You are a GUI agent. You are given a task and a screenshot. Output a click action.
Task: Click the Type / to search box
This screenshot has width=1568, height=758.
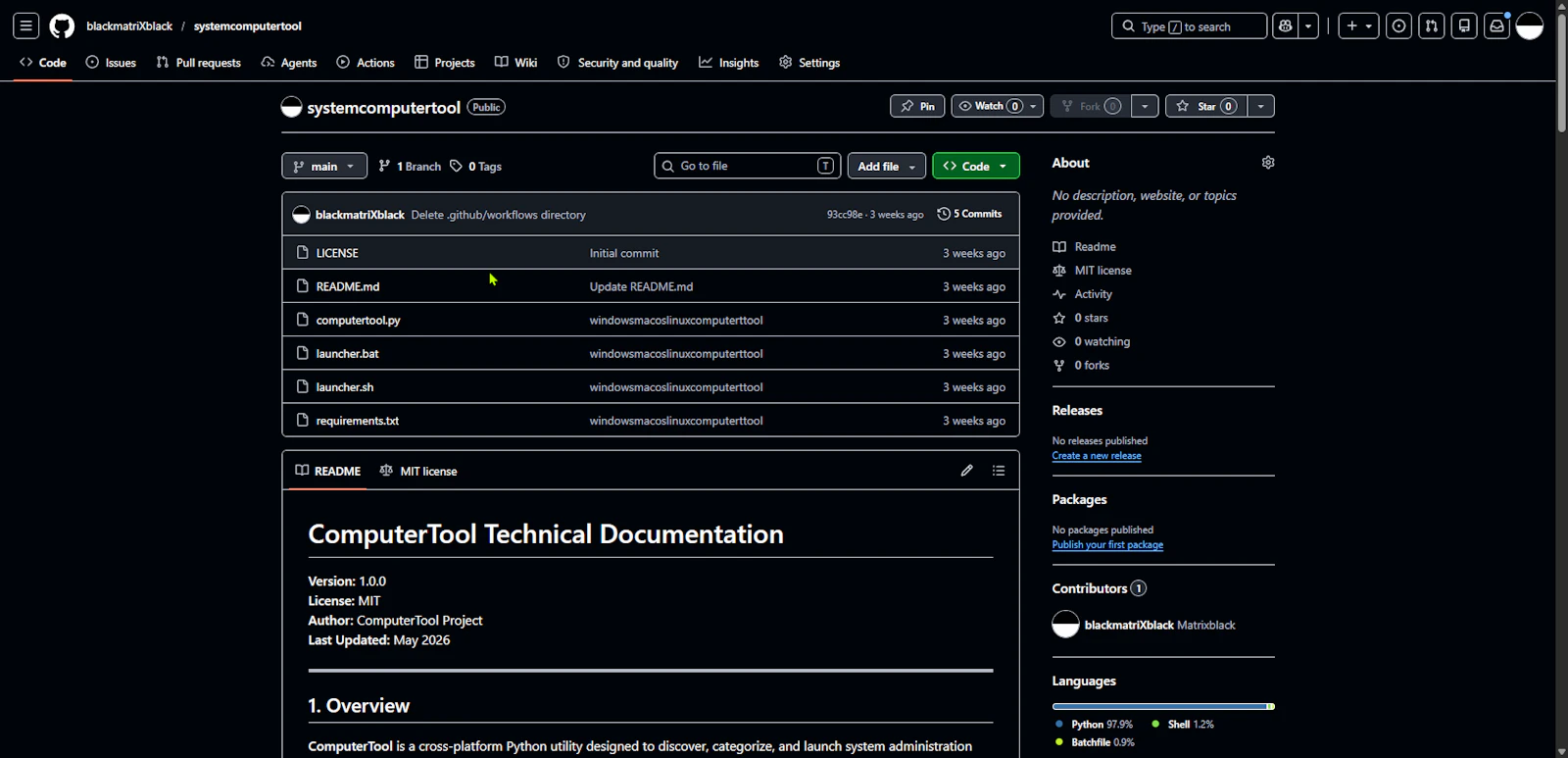pyautogui.click(x=1189, y=26)
